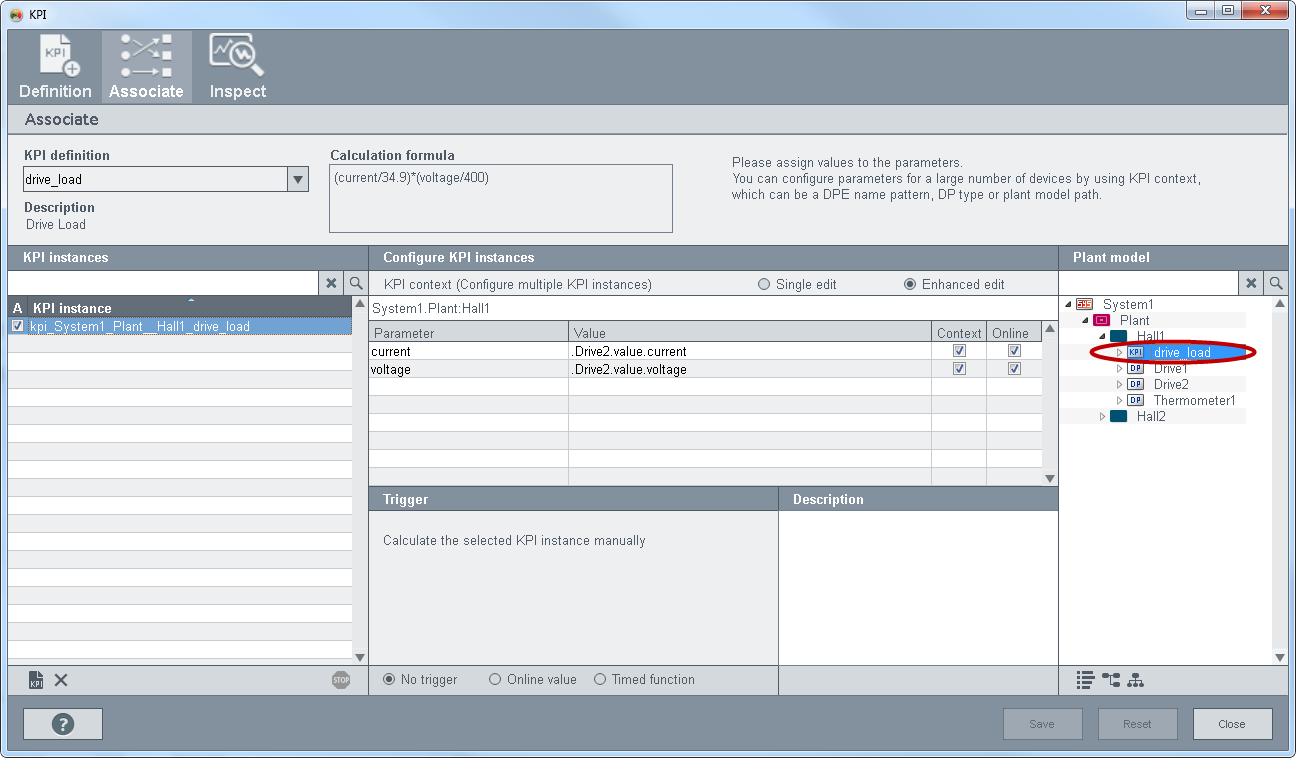Expand the Hall2 tree node
Image resolution: width=1296 pixels, height=758 pixels.
1103,417
